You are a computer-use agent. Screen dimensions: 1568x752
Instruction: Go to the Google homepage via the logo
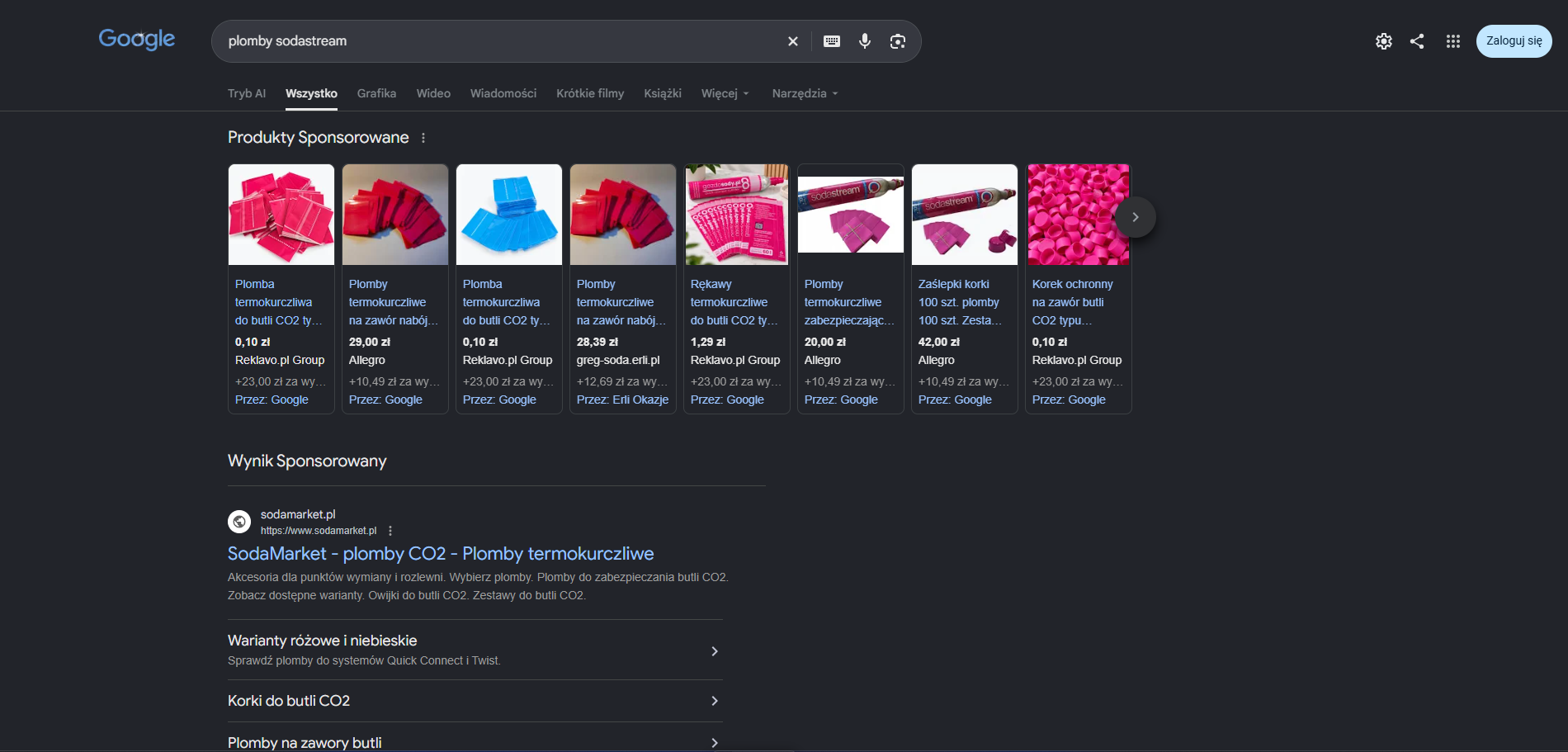click(x=137, y=39)
